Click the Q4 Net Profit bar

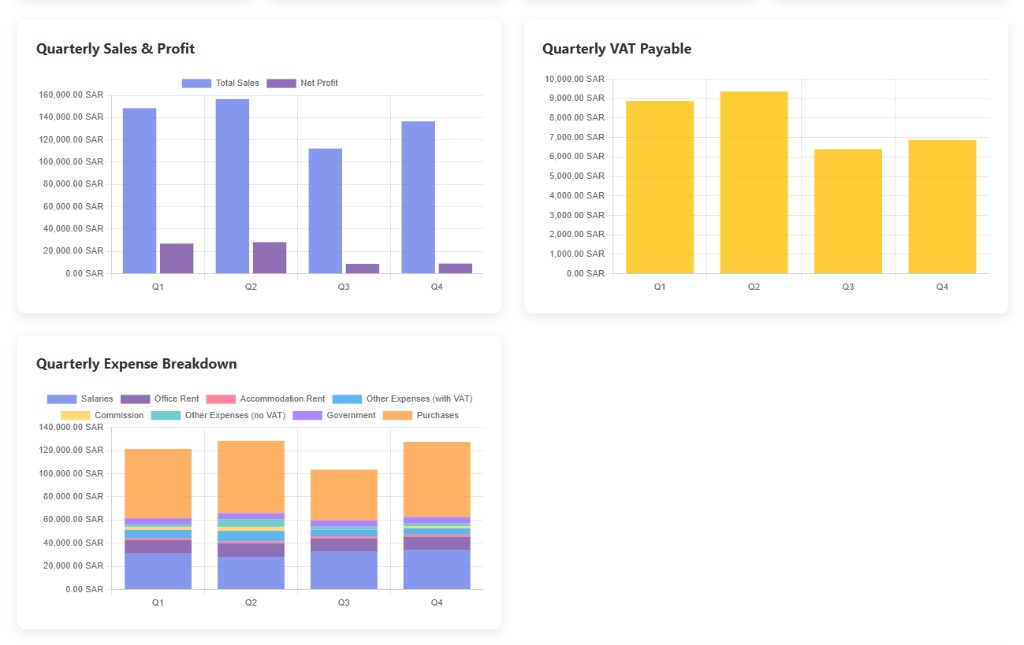click(455, 268)
